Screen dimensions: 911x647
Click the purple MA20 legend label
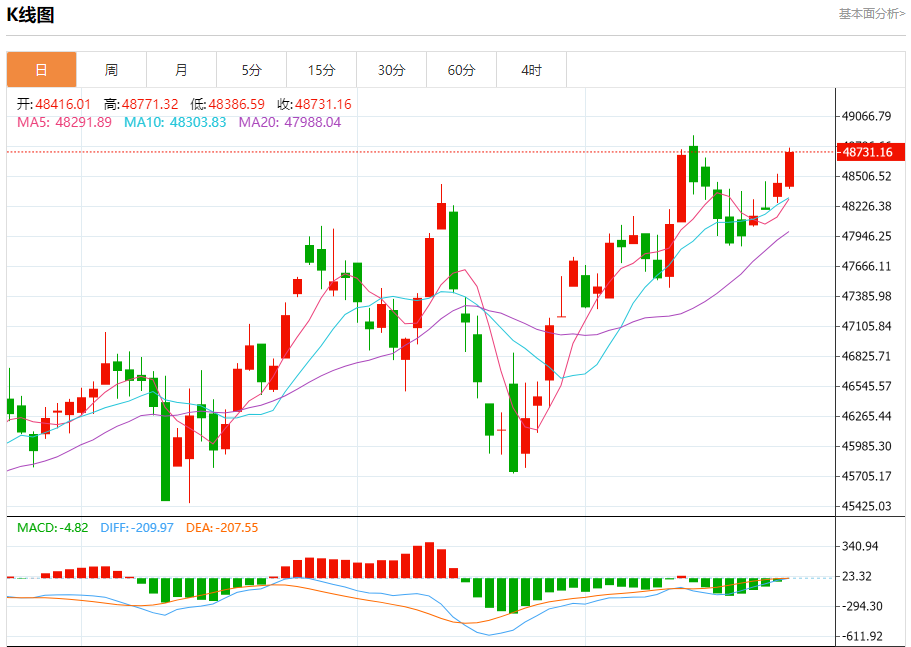click(289, 122)
